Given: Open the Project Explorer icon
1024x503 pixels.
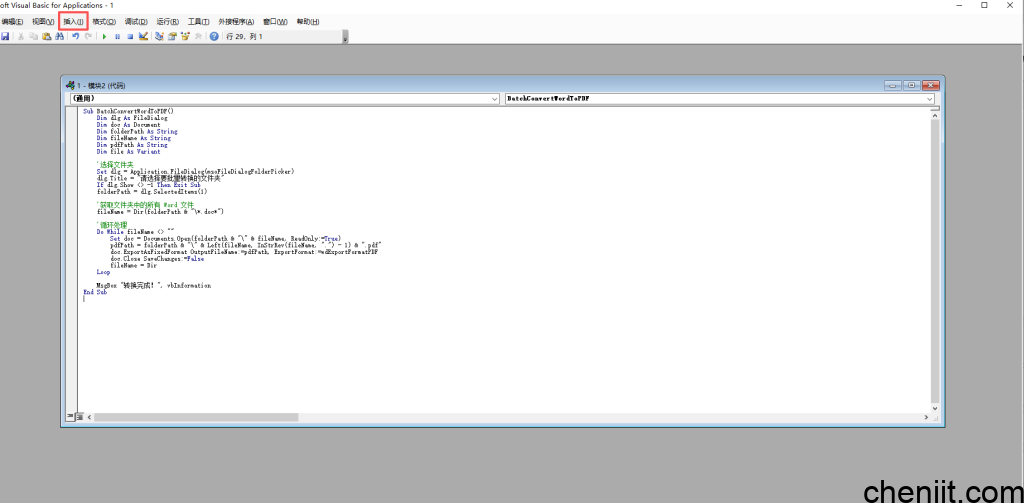Looking at the screenshot, I should pos(159,36).
